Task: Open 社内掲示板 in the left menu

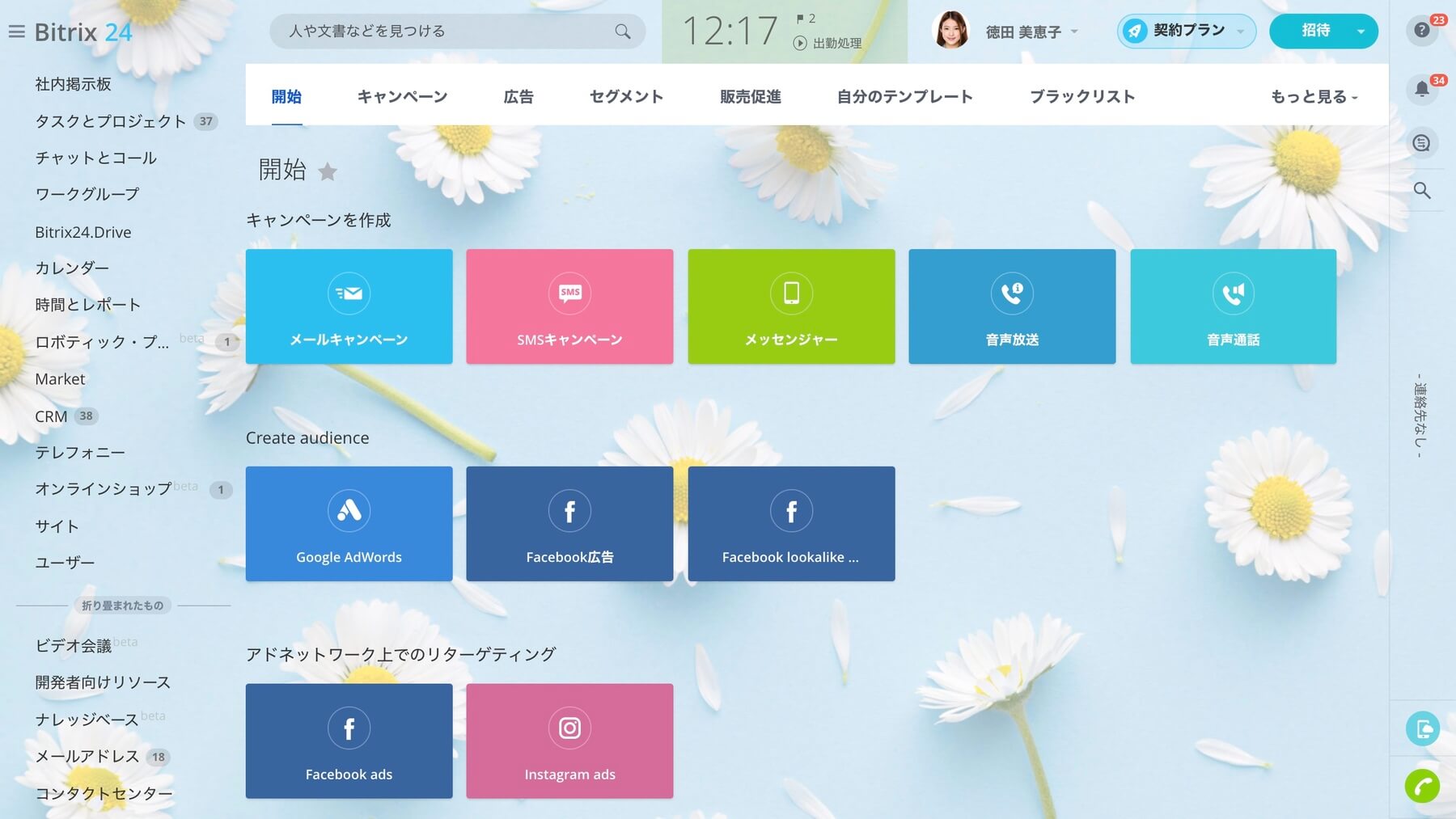Action: [x=73, y=84]
